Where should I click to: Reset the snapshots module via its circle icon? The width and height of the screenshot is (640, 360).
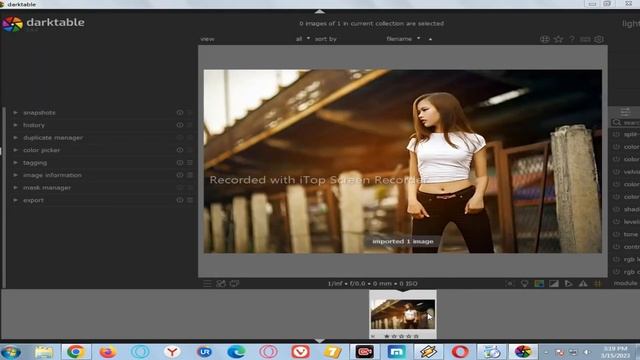[180, 113]
